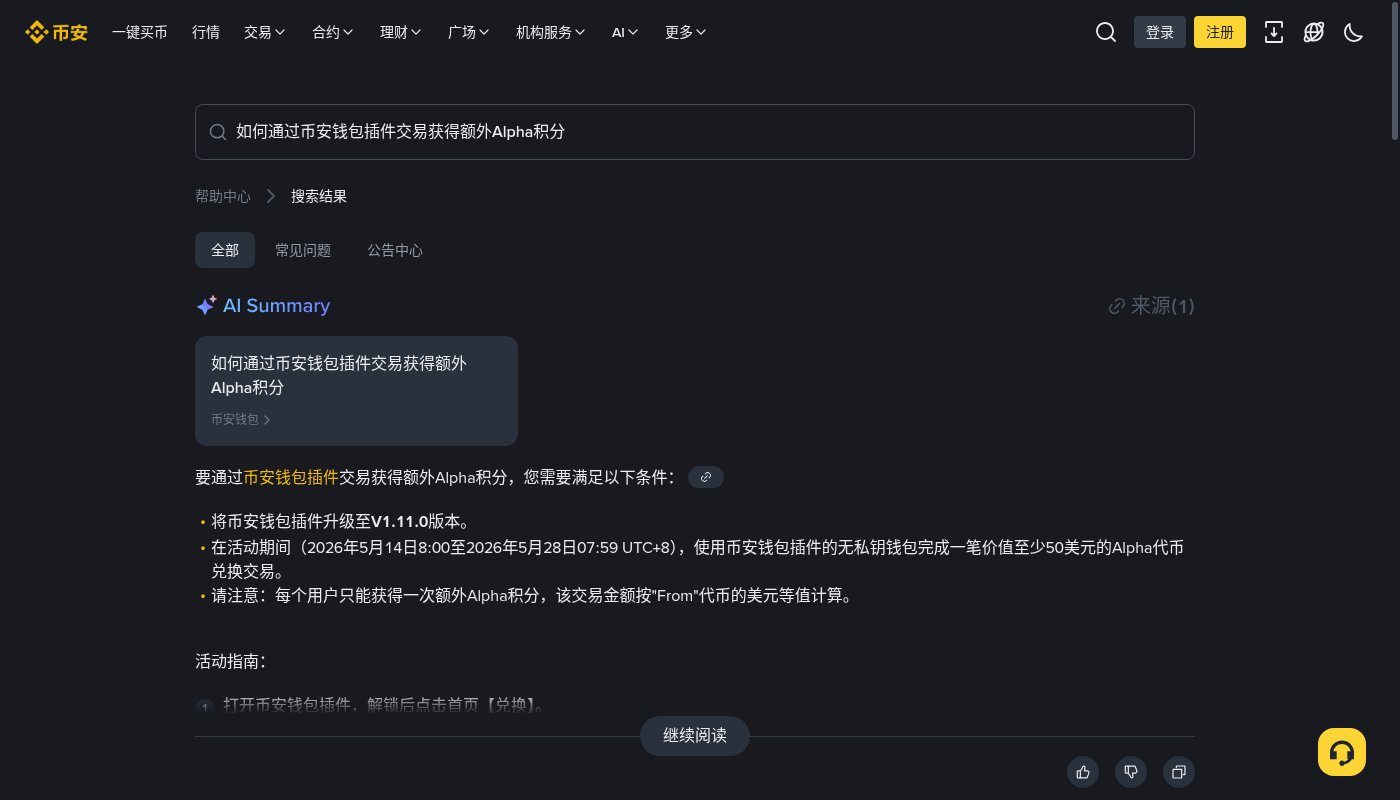The image size is (1400, 800).
Task: Go to 帮助中心 breadcrumb
Action: pyautogui.click(x=223, y=196)
